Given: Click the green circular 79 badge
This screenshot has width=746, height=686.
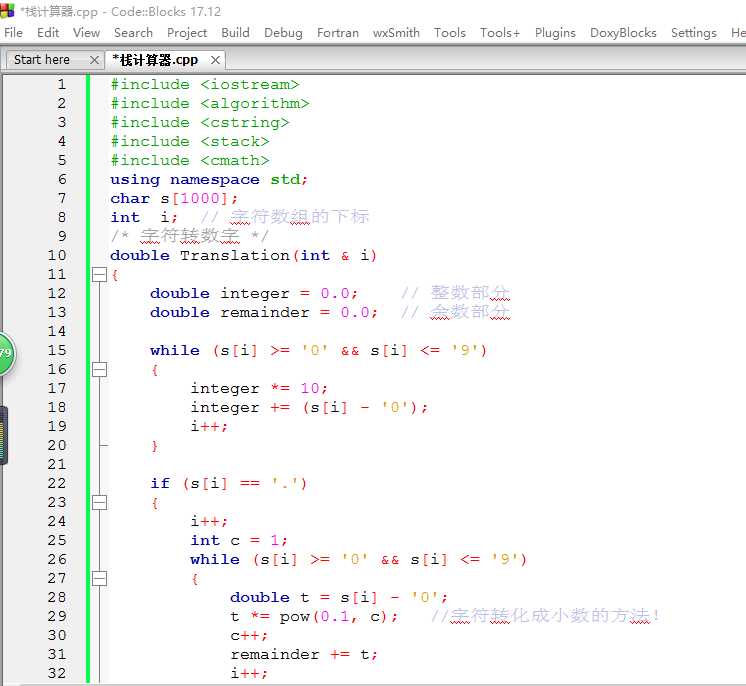Looking at the screenshot, I should coord(7,353).
